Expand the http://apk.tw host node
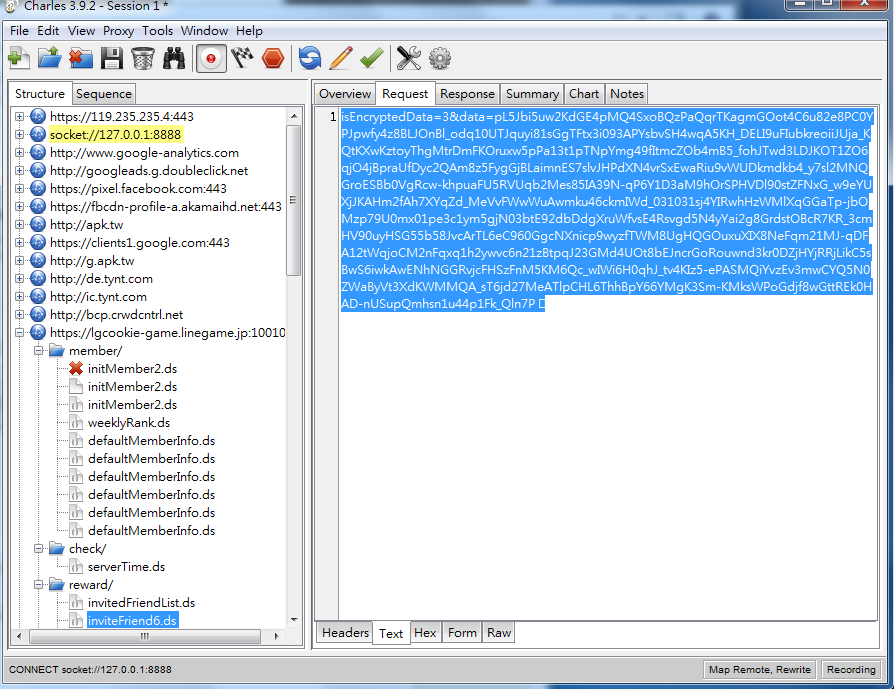Viewport: 894px width, 689px height. 20,225
